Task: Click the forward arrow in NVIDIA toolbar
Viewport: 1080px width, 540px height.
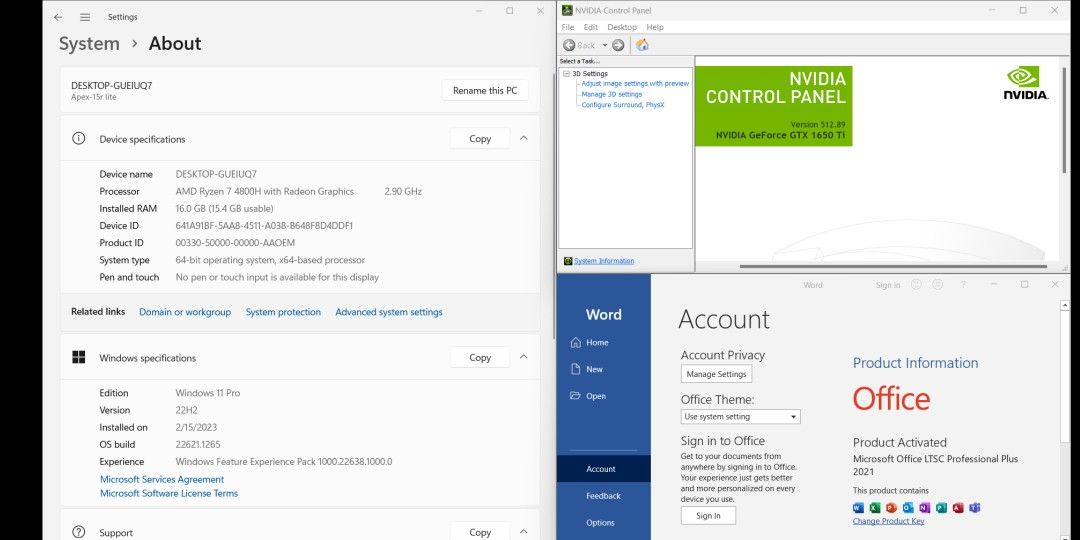Action: tap(618, 45)
